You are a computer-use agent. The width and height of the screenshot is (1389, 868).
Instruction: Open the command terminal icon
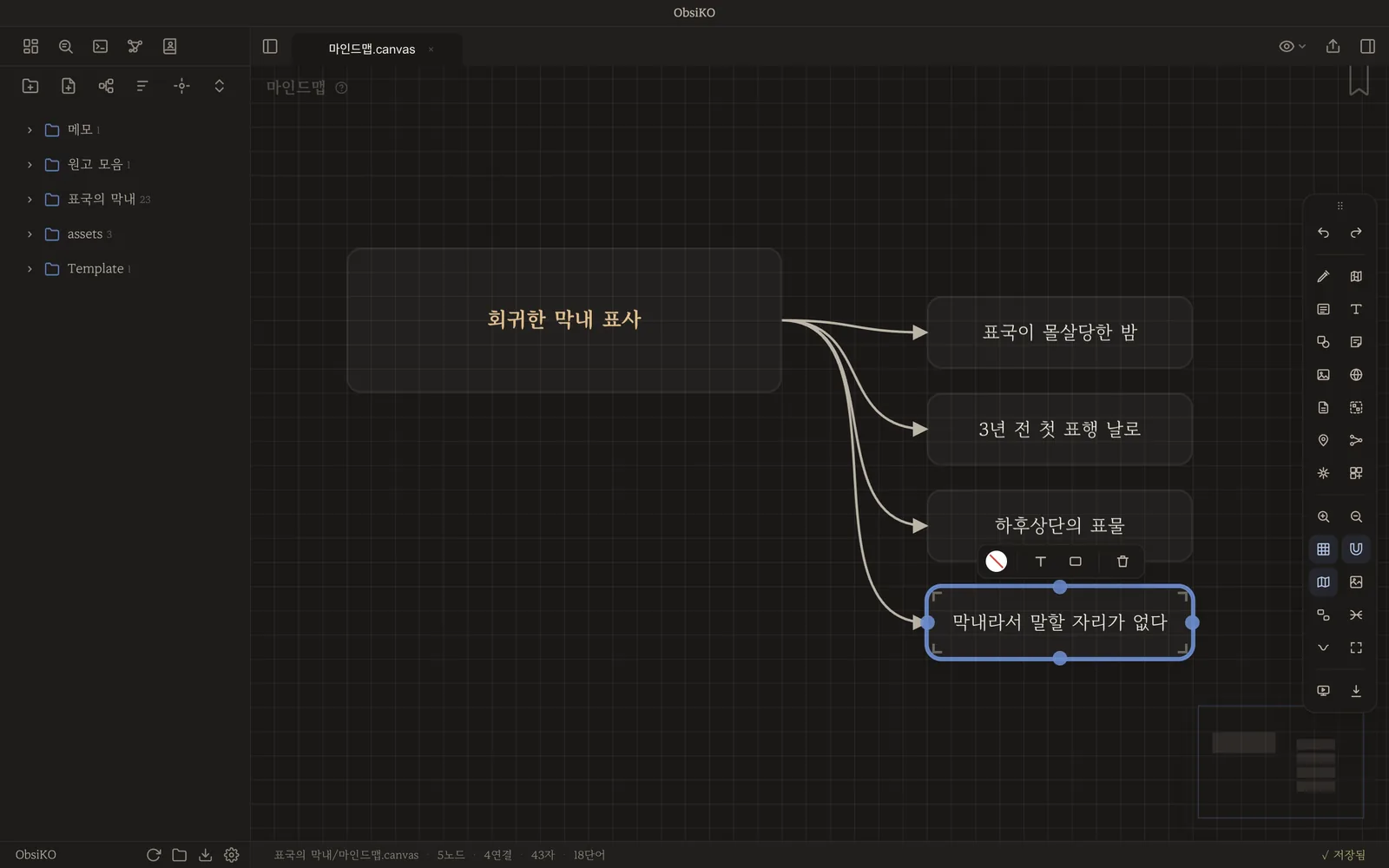(x=101, y=46)
